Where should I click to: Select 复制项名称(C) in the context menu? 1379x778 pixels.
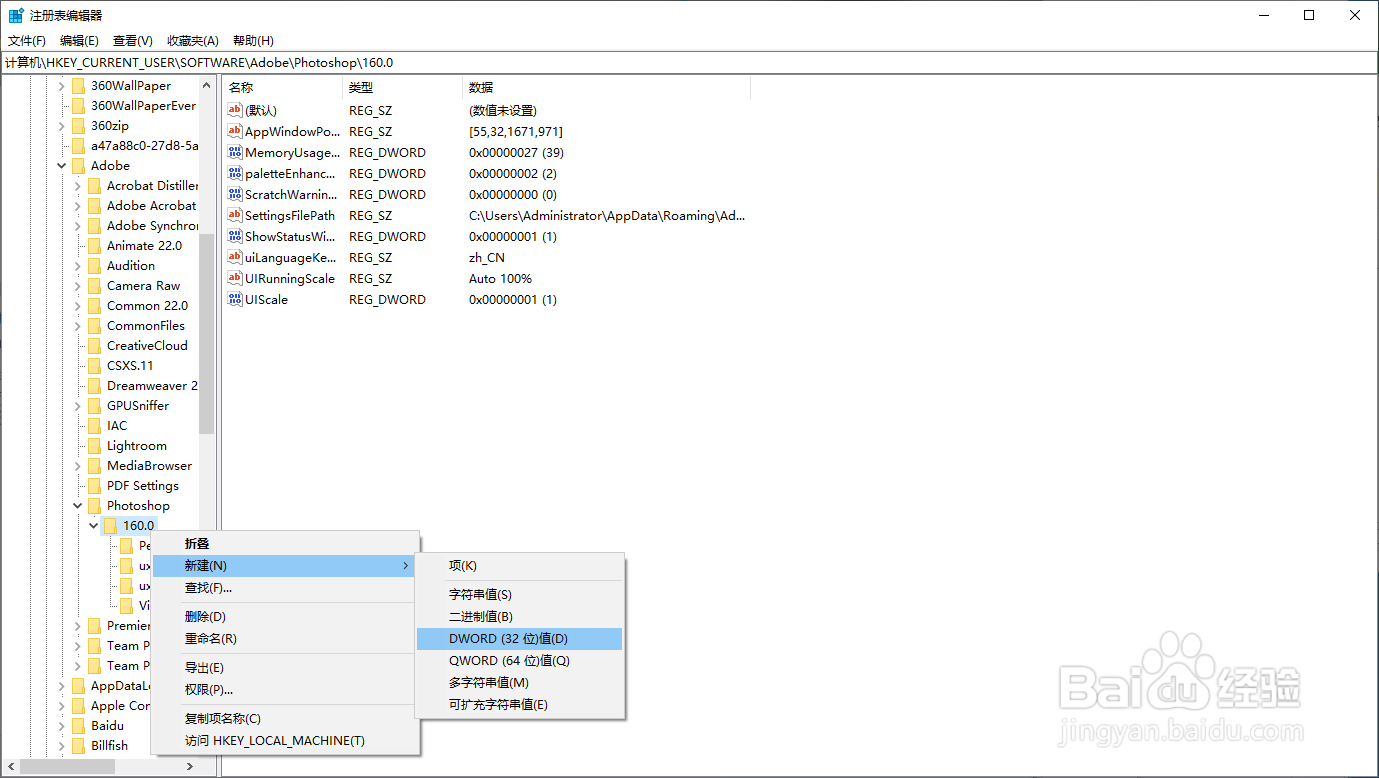(285, 719)
